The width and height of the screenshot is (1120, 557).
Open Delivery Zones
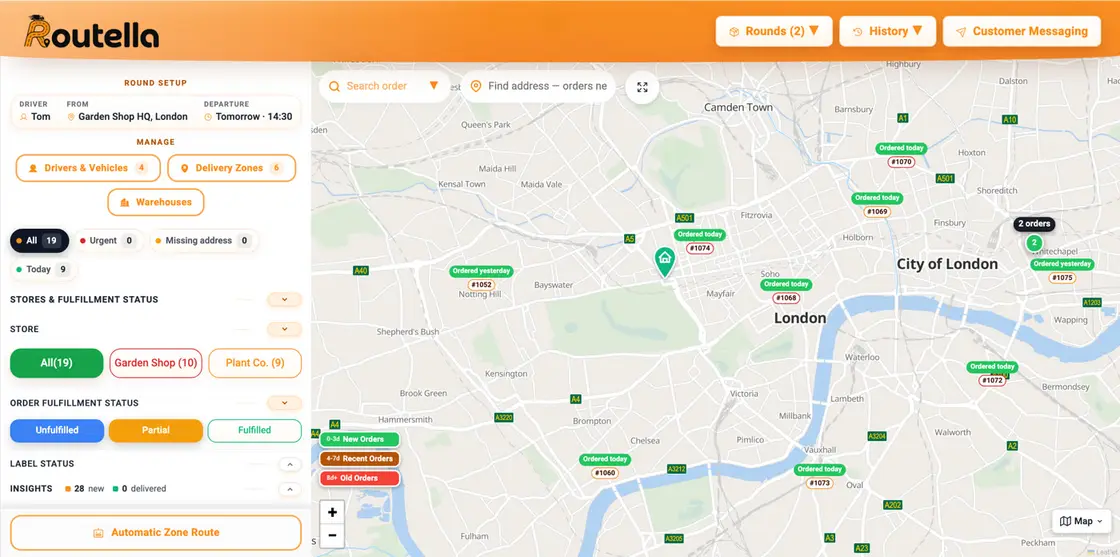click(x=231, y=168)
